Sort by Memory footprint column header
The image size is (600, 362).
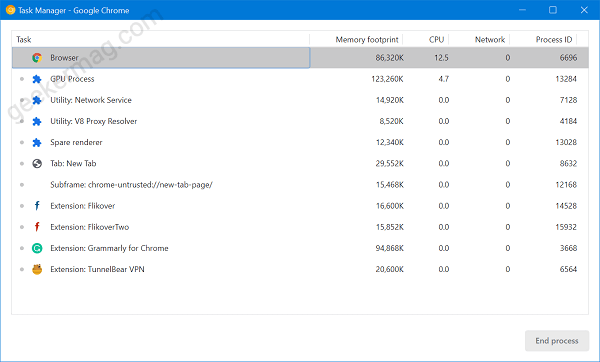point(356,39)
